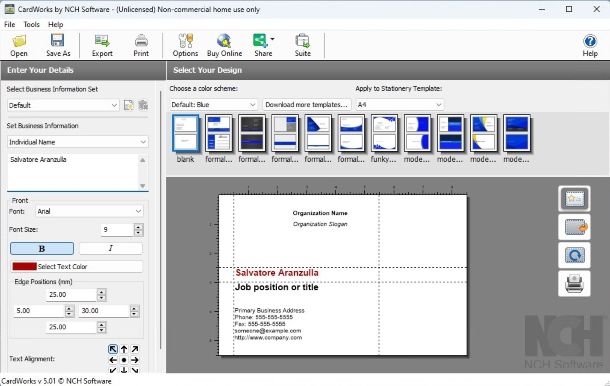The image size is (610, 386).
Task: Click the name text box containing Salvatore Aranzulla
Action: click(73, 172)
